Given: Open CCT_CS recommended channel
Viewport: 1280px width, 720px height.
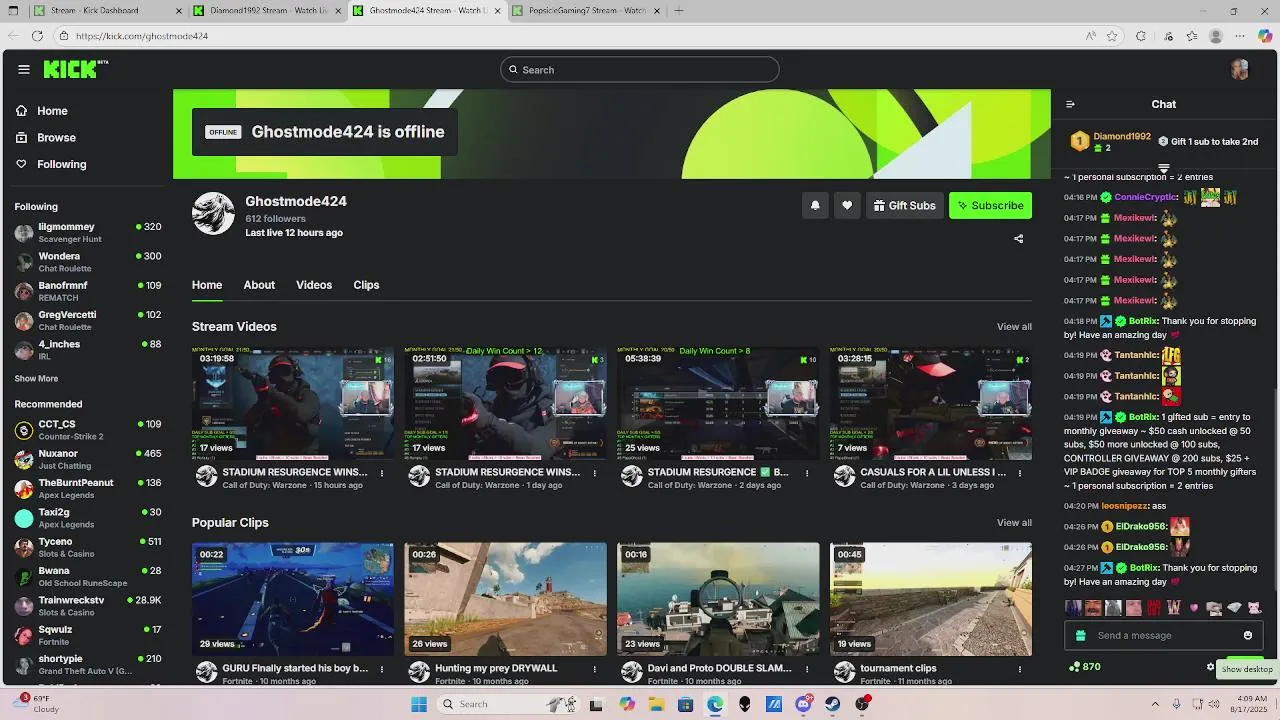Looking at the screenshot, I should click(x=88, y=430).
